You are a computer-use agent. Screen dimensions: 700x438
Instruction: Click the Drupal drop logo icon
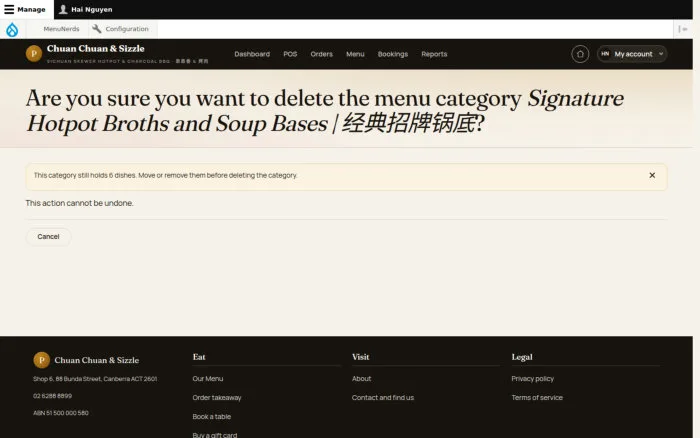point(12,29)
